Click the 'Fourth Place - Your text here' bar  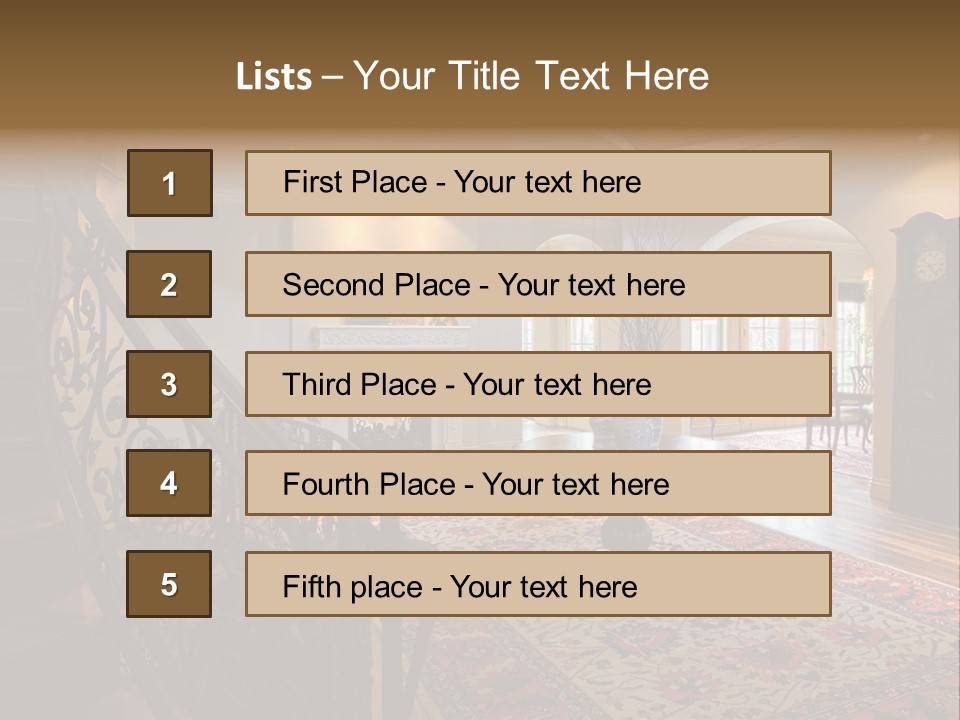(538, 484)
